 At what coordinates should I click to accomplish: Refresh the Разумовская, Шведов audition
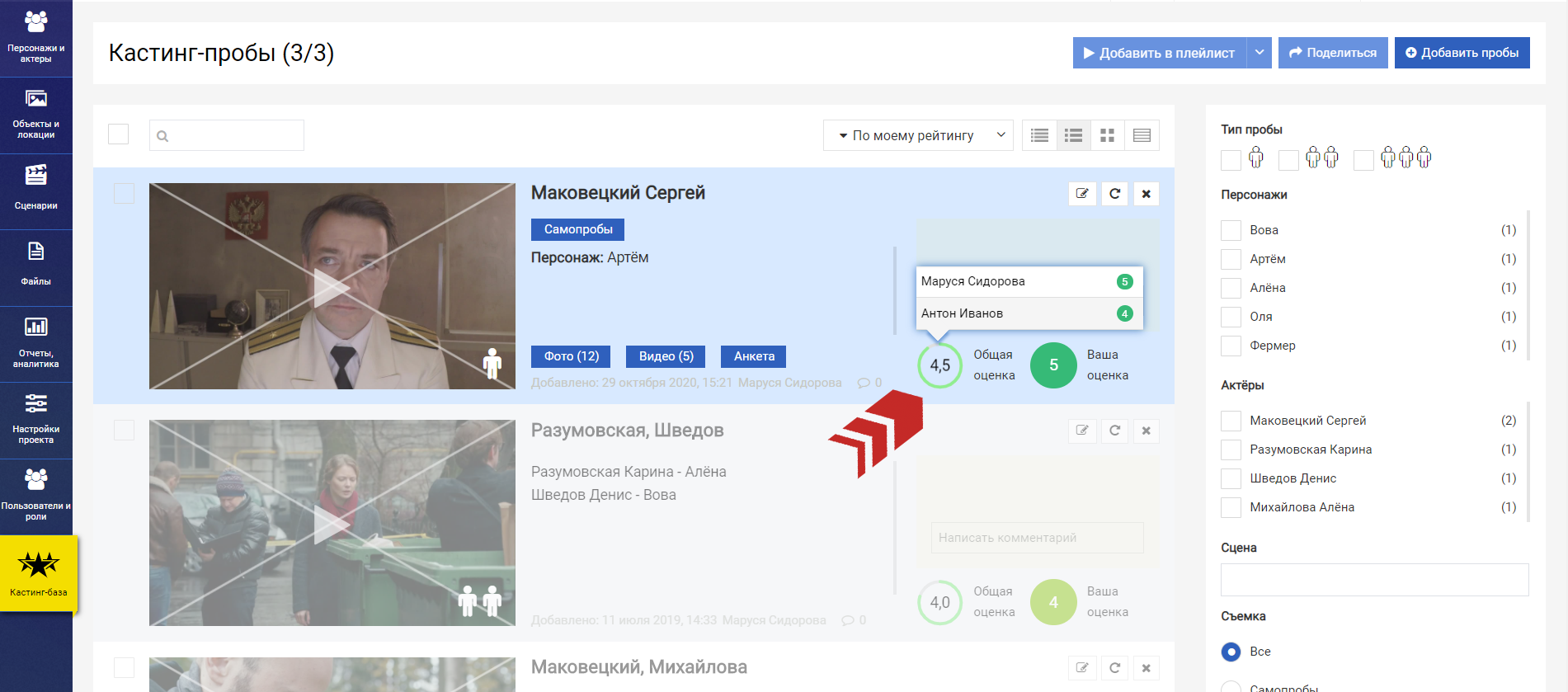click(1114, 431)
